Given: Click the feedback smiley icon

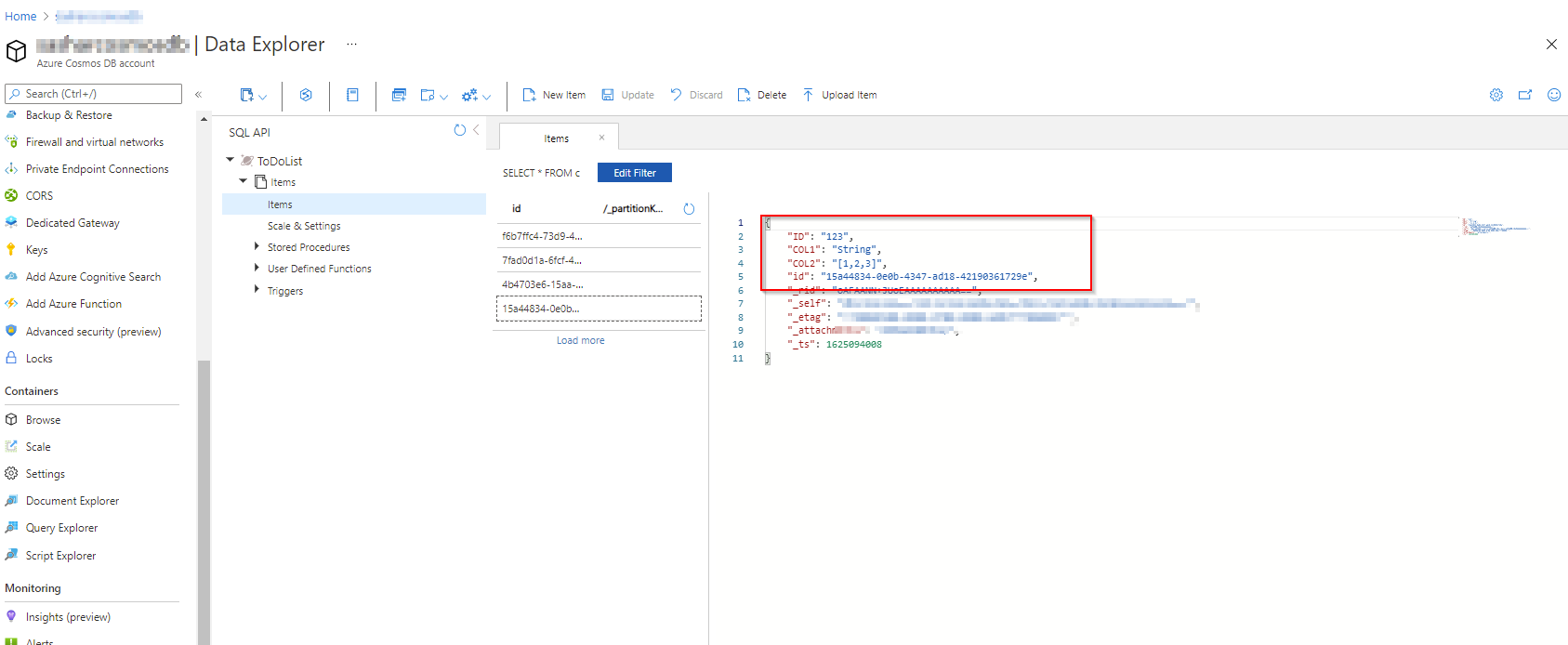Looking at the screenshot, I should [1554, 95].
